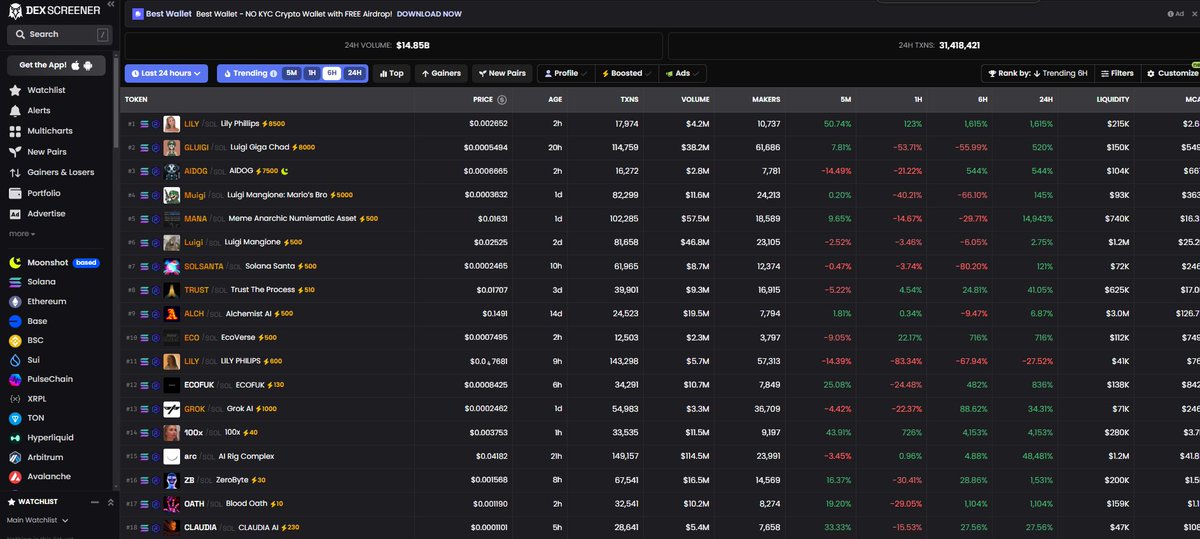Image resolution: width=1200 pixels, height=539 pixels.
Task: Select the PulseChain chain icon
Action: click(15, 379)
